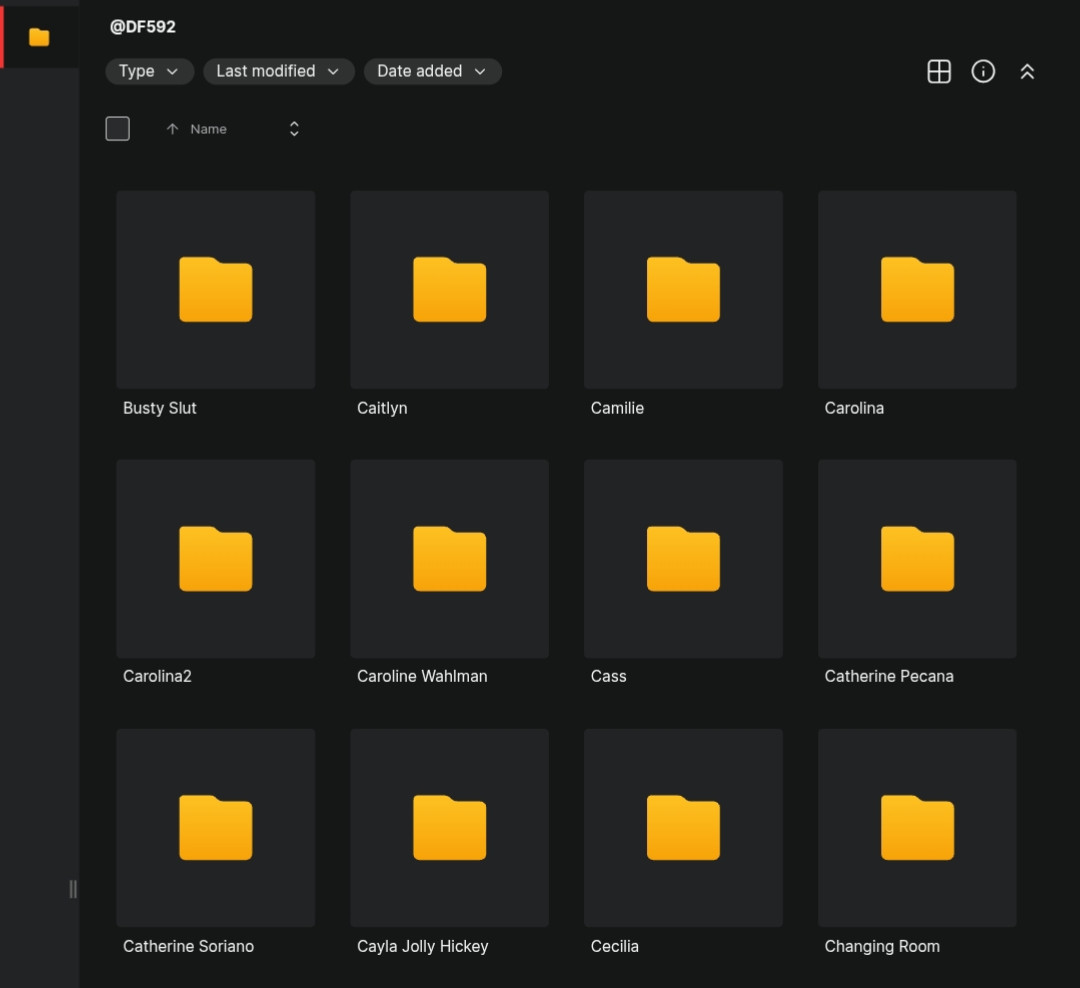Click the @DF592 folder title
This screenshot has height=988, width=1080.
[x=143, y=27]
